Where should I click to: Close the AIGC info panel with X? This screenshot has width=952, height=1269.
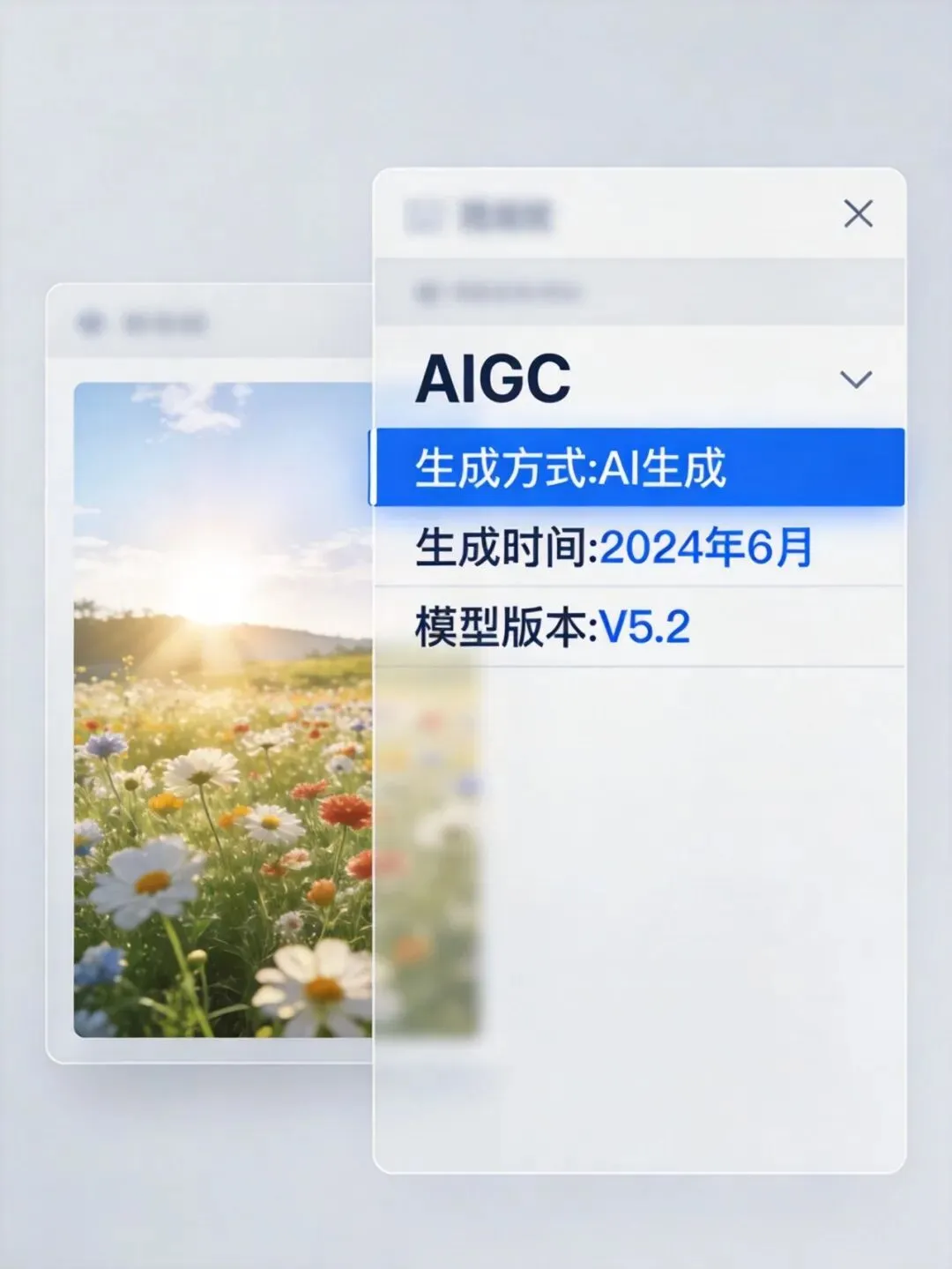click(x=858, y=213)
